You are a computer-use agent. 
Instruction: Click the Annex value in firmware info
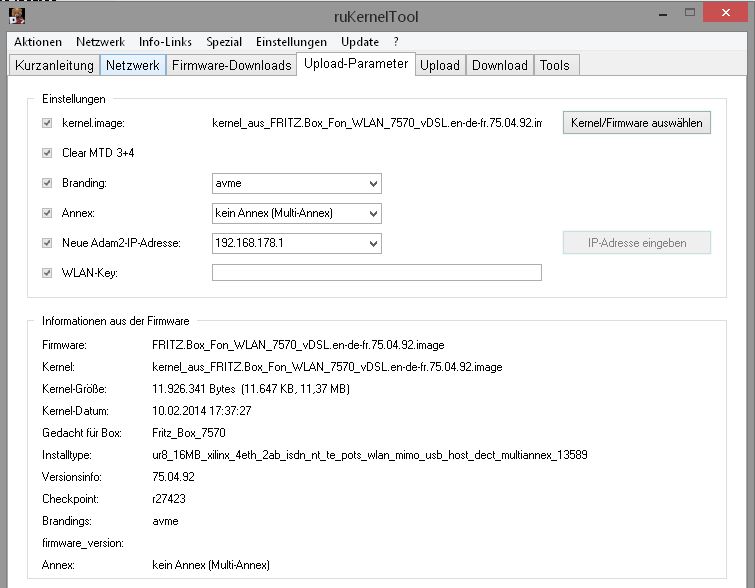pos(211,564)
